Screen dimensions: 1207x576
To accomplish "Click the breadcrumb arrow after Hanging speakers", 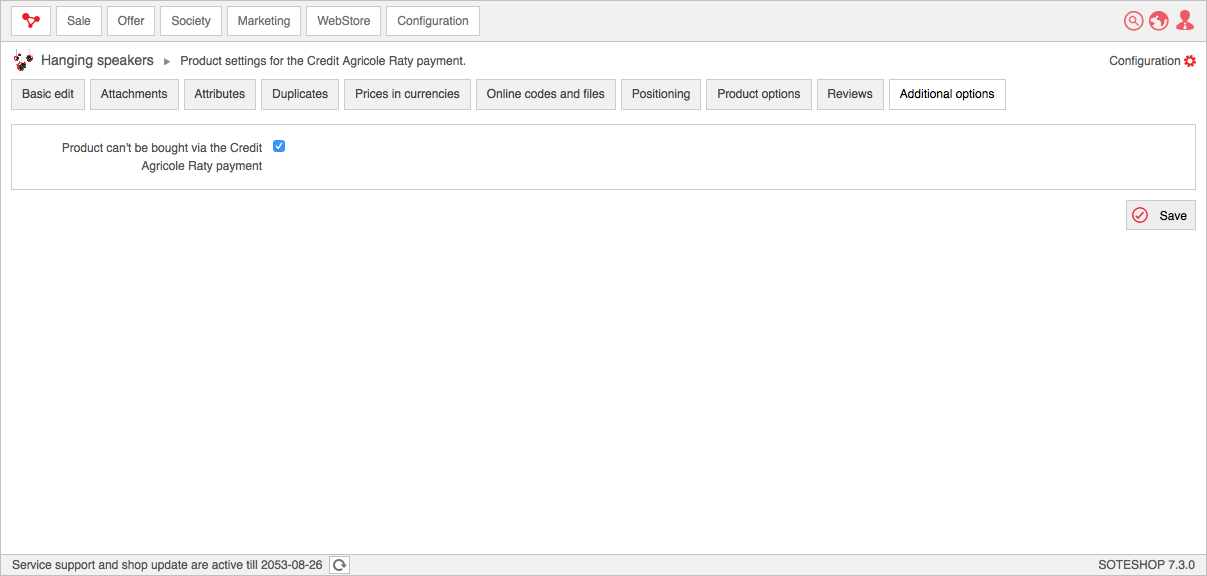I will (167, 62).
